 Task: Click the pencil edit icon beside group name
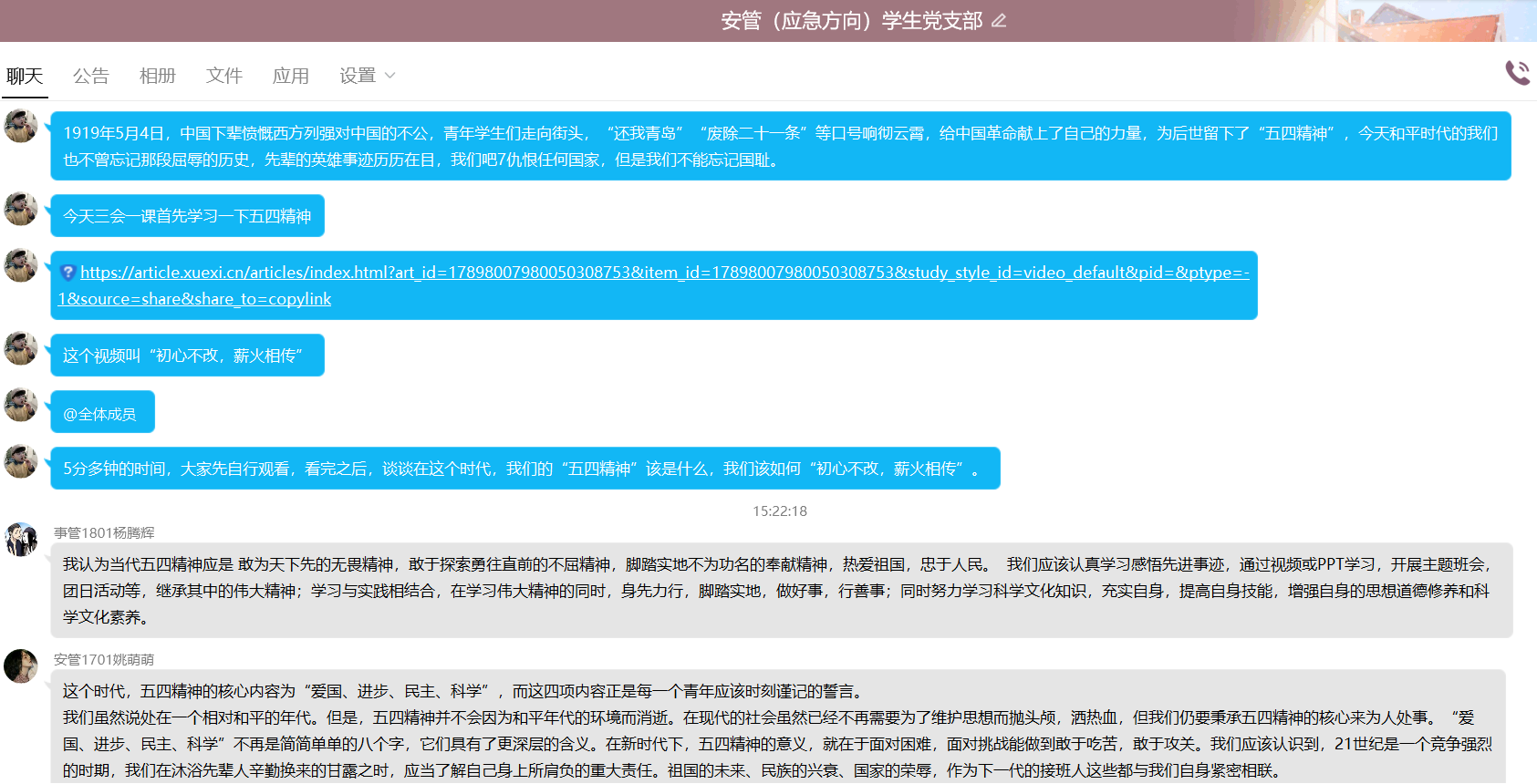click(999, 21)
